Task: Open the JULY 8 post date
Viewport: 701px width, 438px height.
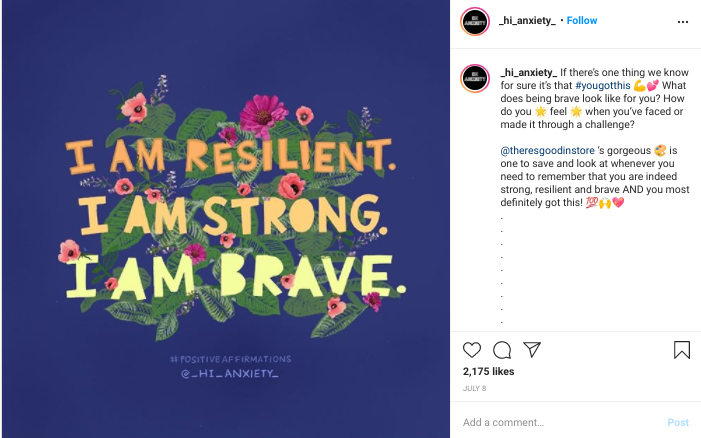Action: [x=474, y=388]
